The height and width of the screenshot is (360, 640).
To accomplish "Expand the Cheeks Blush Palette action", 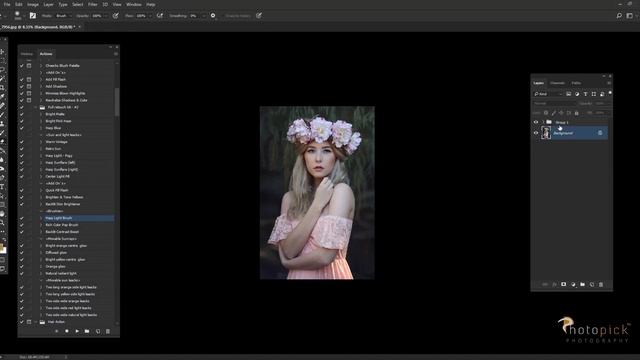I will pyautogui.click(x=41, y=65).
